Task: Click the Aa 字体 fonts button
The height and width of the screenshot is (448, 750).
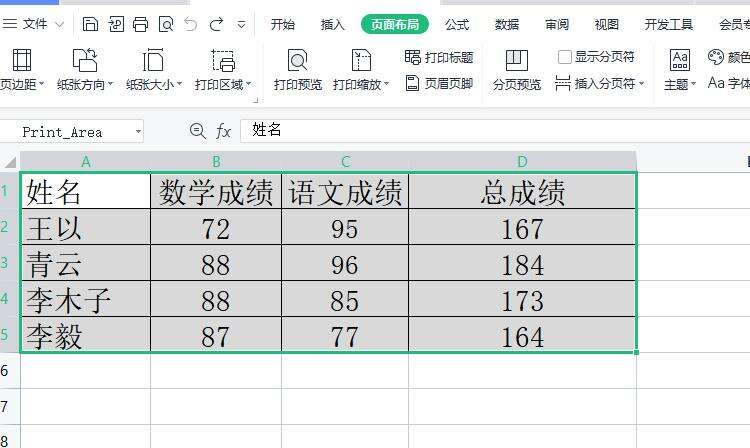Action: coord(728,83)
